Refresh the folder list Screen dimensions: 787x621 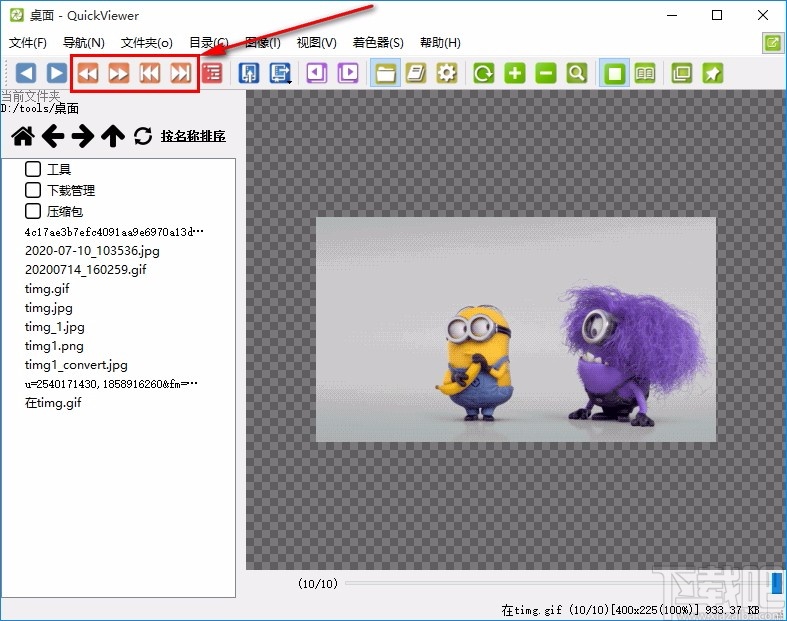[143, 136]
